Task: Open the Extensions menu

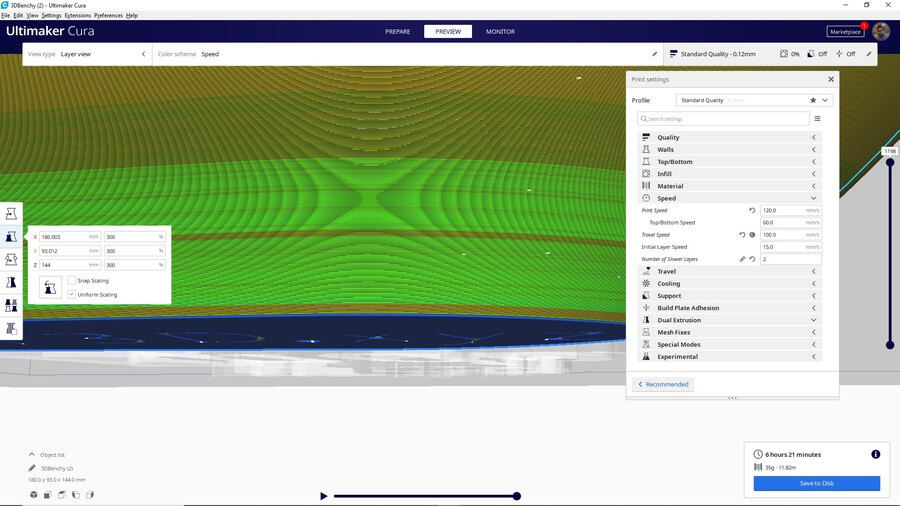Action: coord(77,16)
